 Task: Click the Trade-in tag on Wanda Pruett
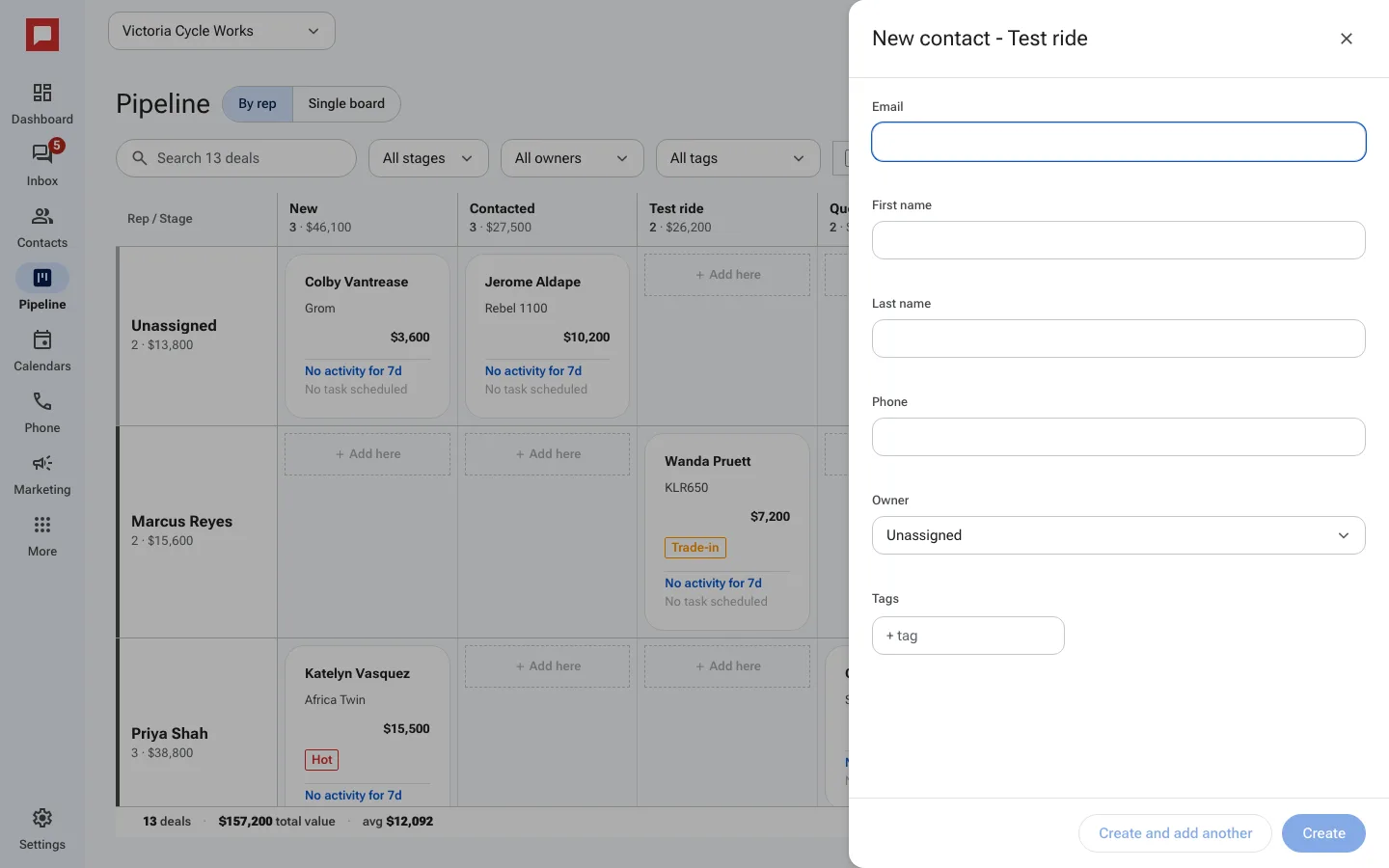tap(695, 548)
